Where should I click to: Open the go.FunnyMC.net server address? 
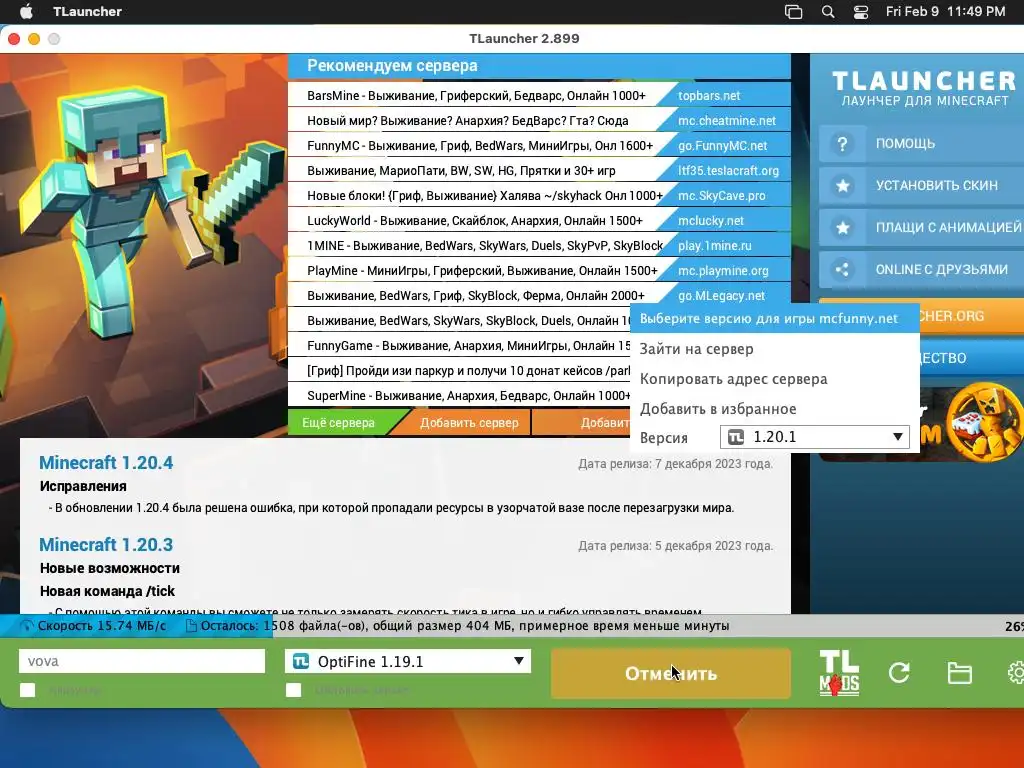click(x=722, y=146)
